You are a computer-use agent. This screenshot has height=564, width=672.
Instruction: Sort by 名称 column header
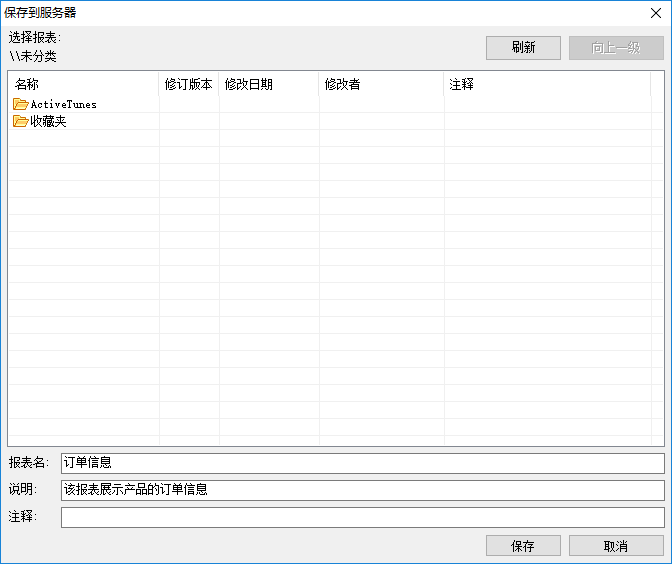click(84, 84)
